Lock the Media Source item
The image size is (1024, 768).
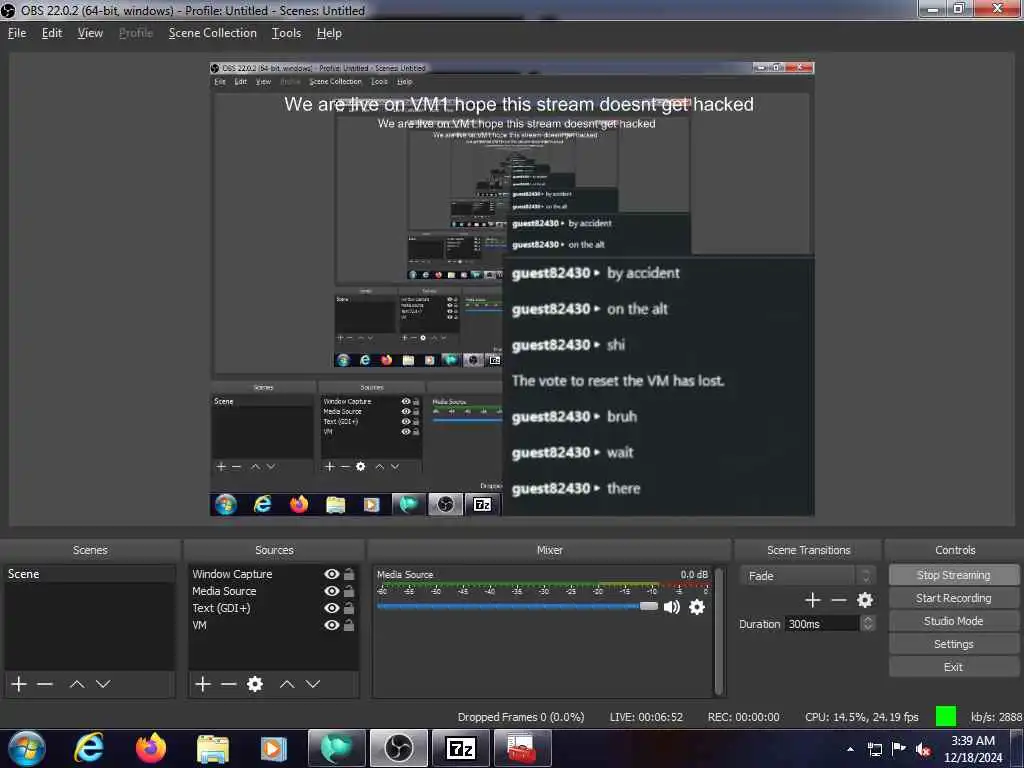click(349, 591)
